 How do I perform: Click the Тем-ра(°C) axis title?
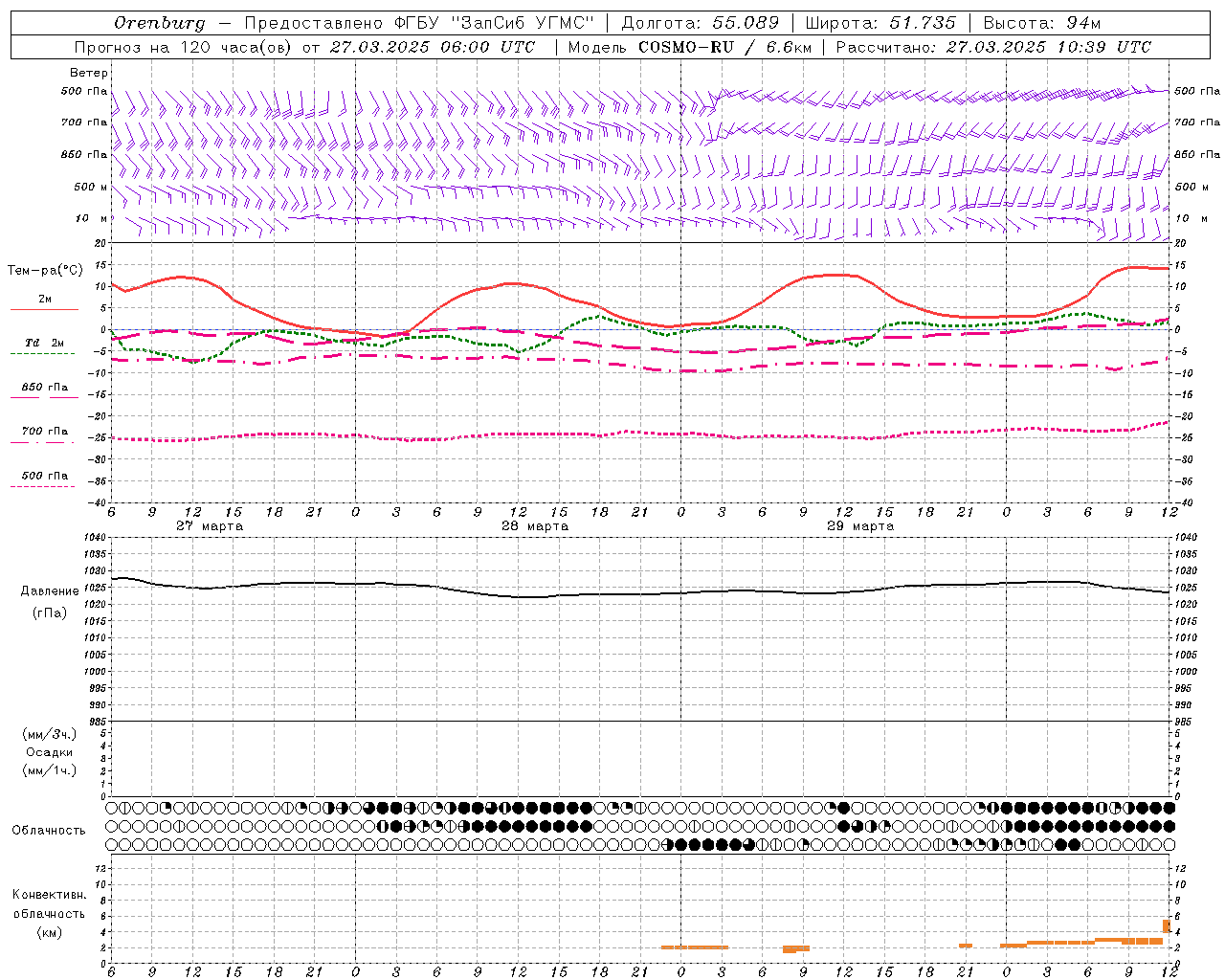tap(45, 271)
